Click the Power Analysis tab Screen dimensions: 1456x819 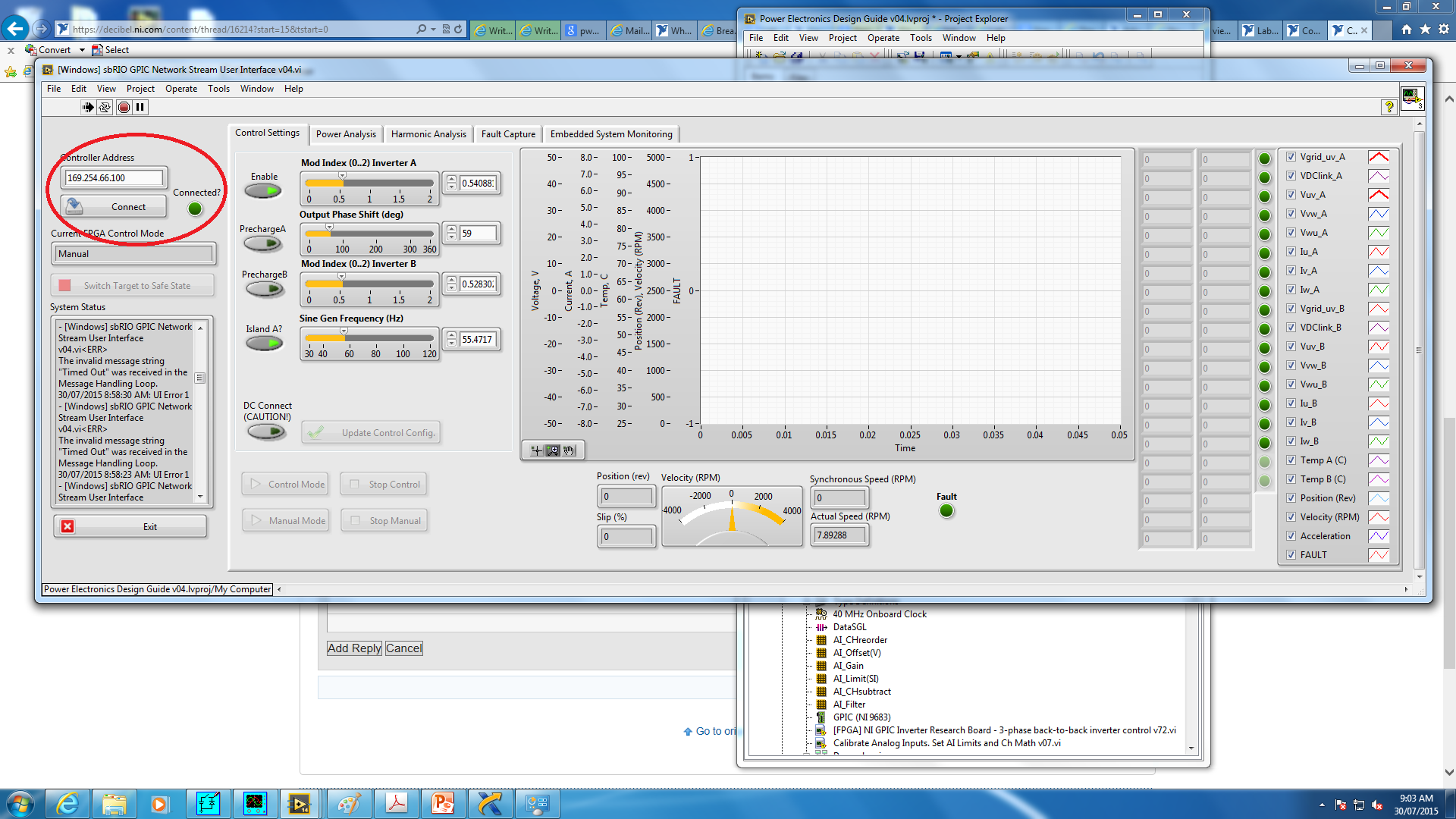[346, 134]
